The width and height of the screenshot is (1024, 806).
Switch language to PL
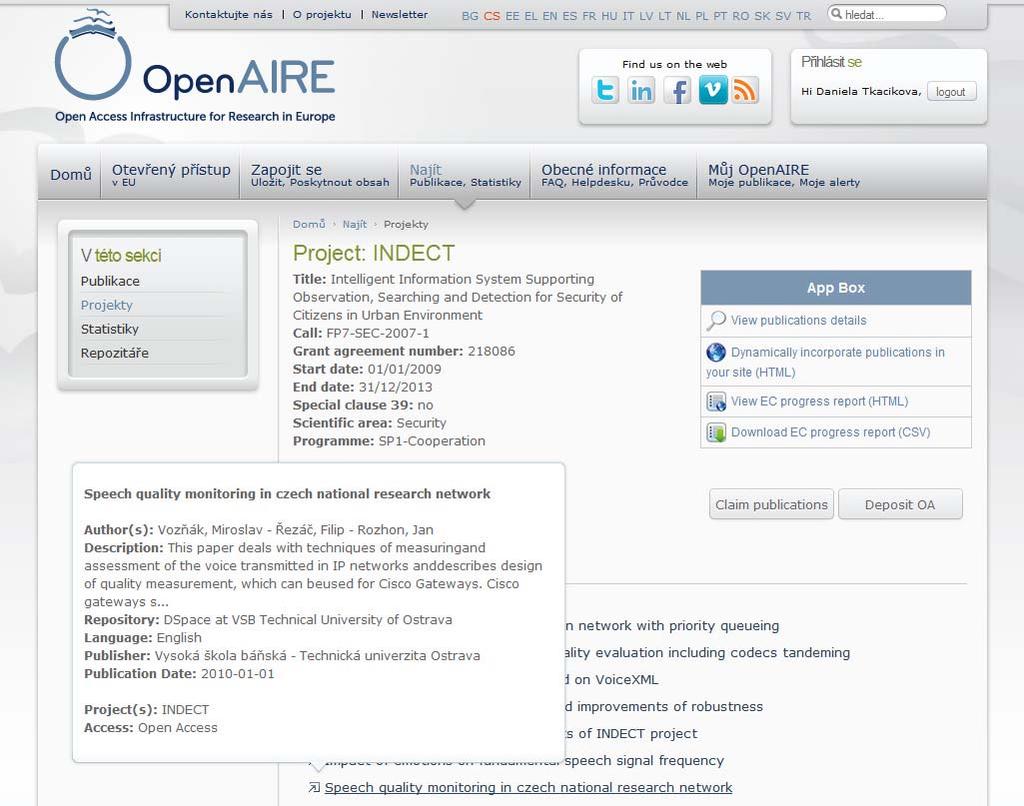coord(702,16)
